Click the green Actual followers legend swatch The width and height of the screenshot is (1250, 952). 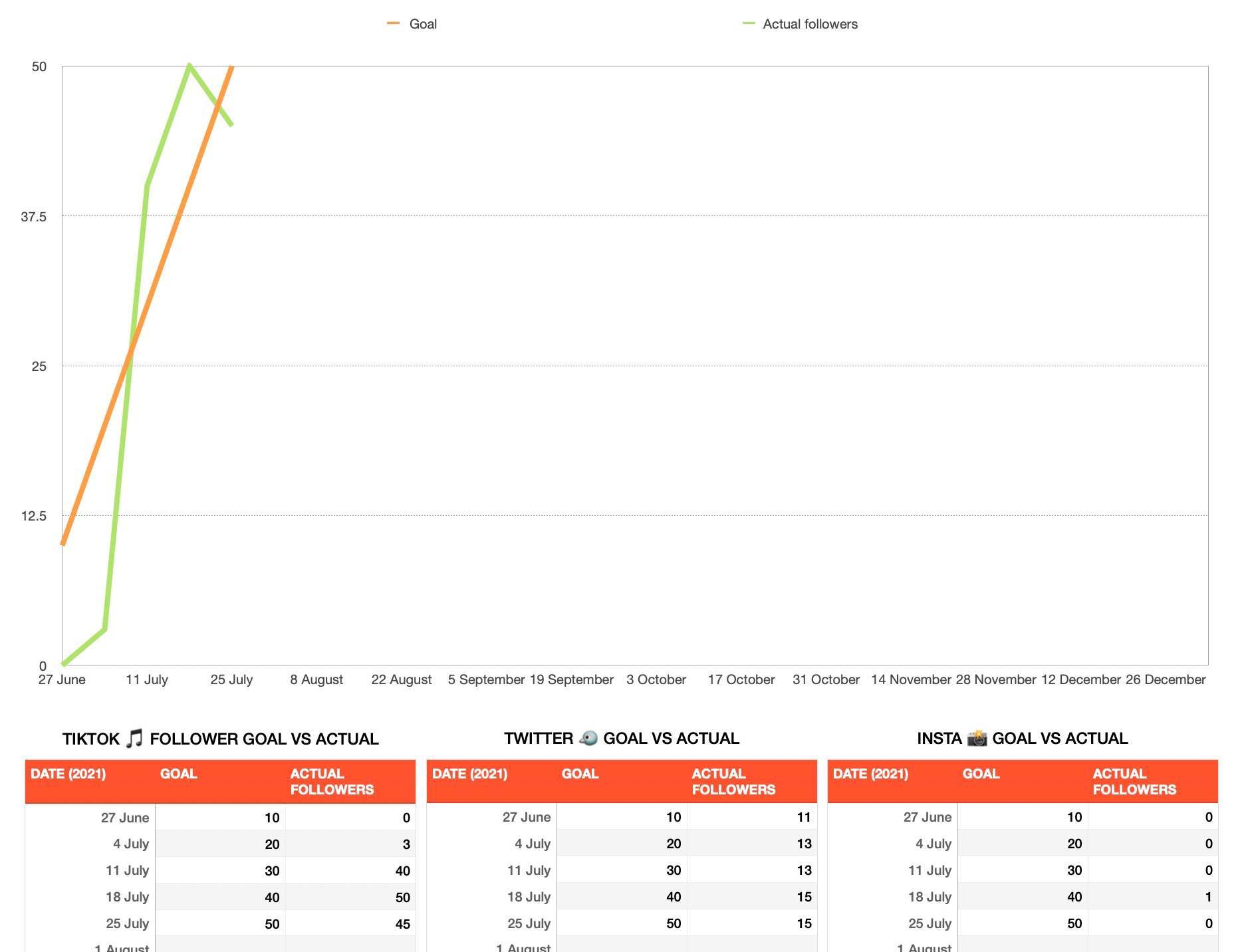[x=749, y=23]
